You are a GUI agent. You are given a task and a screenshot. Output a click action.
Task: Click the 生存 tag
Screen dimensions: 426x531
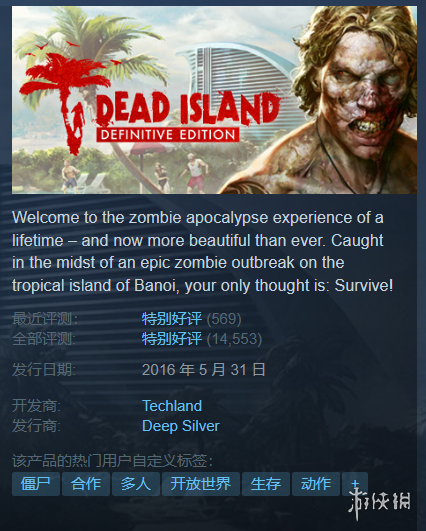coord(266,484)
